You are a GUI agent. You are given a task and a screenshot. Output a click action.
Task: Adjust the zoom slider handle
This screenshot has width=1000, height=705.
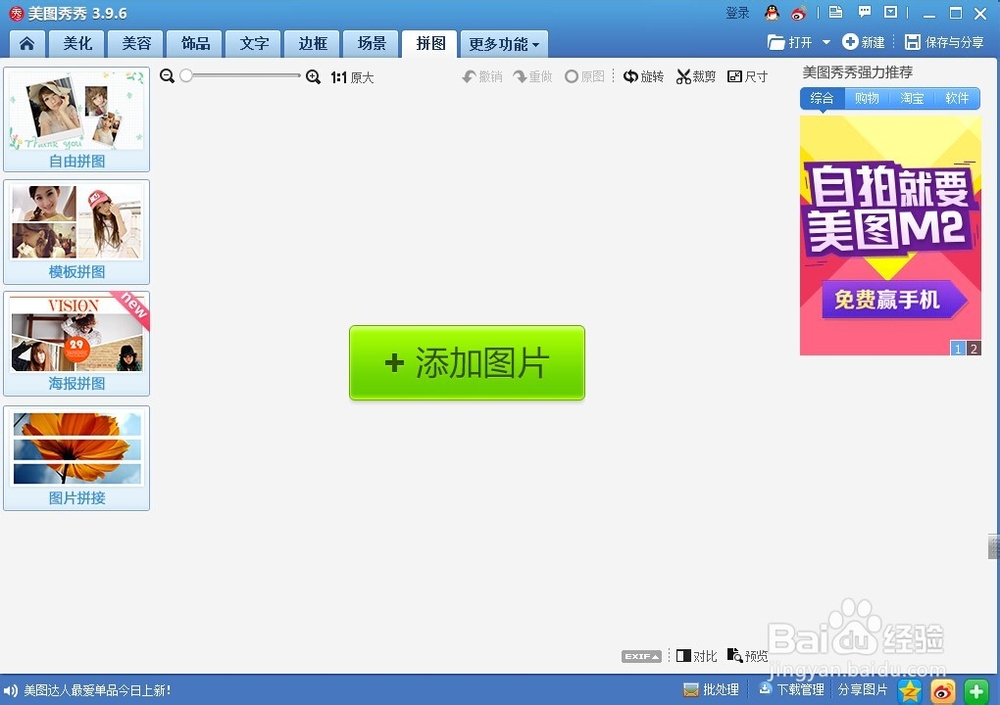(186, 75)
